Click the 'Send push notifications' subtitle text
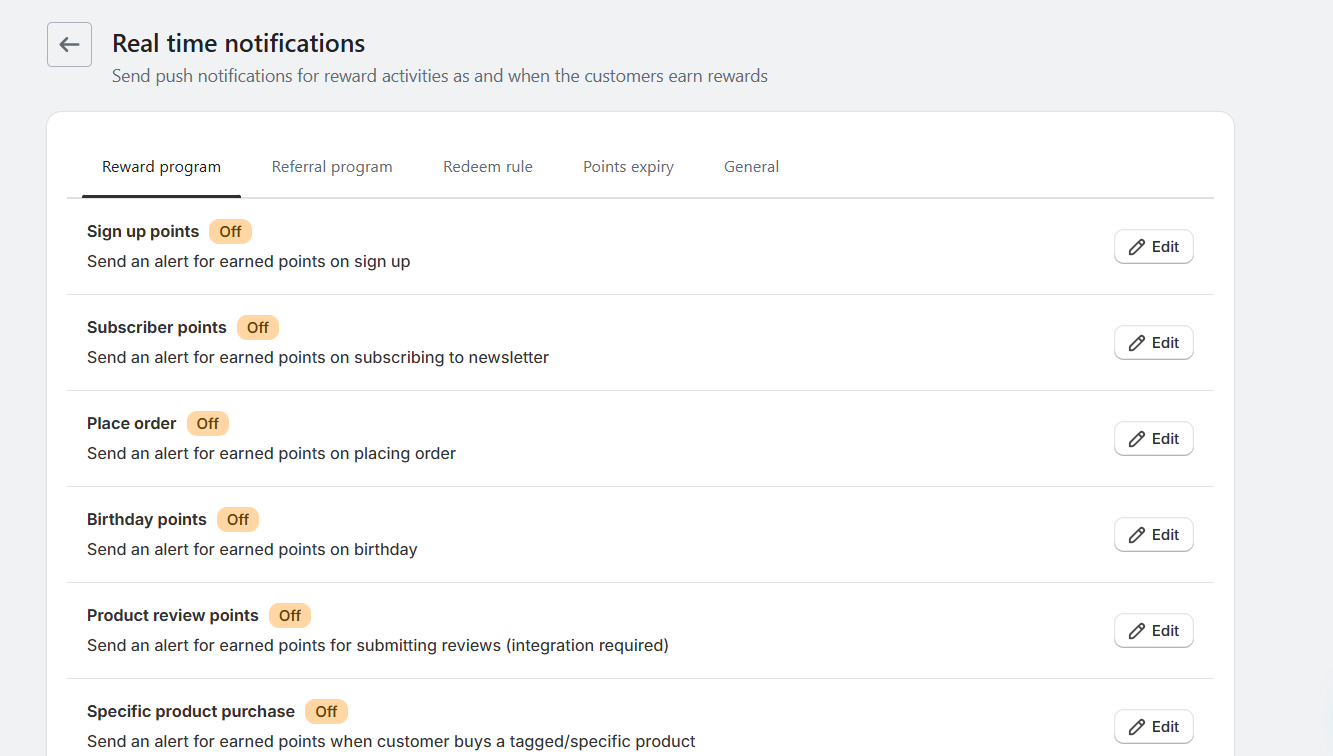Viewport: 1333px width, 756px height. 440,76
